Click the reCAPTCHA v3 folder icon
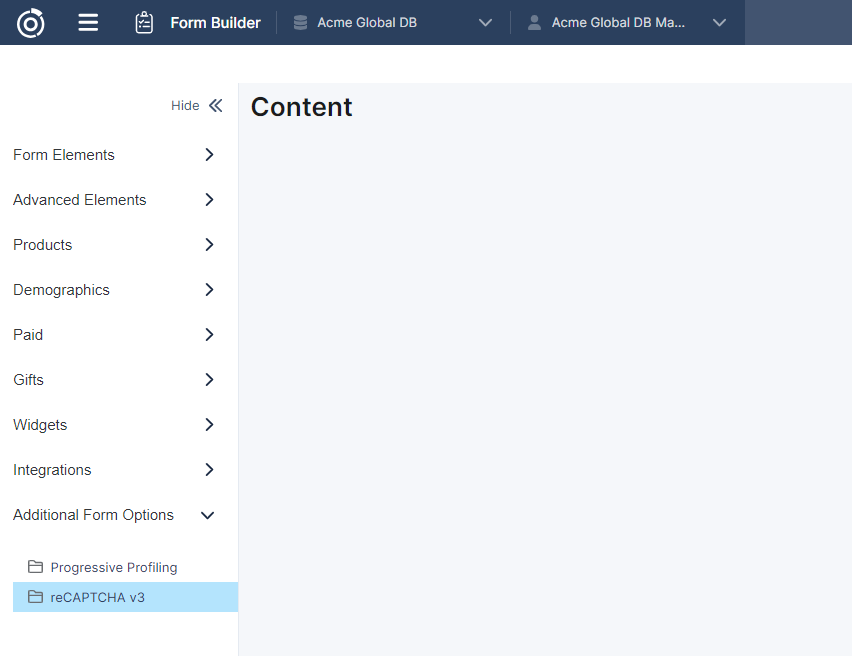Screen dimensions: 852x656 pos(36,597)
